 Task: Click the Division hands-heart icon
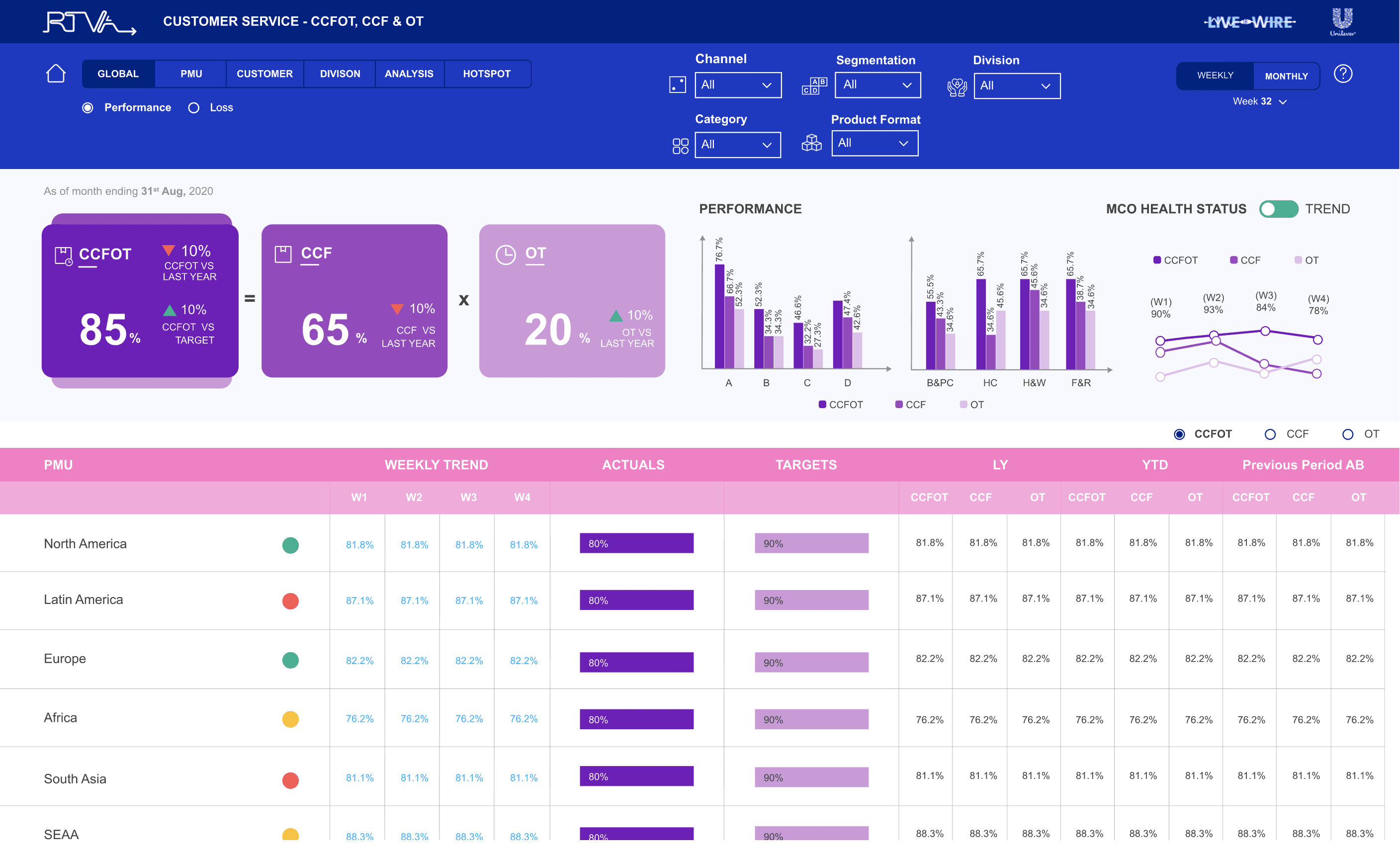pyautogui.click(x=957, y=87)
